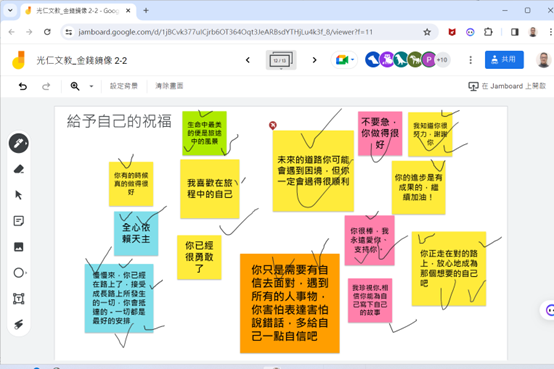
Task: Open the Google Meet dropdown
Action: (344, 60)
